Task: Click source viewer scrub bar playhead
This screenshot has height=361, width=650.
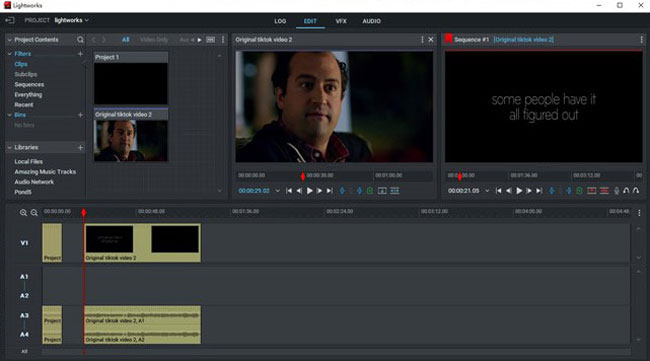Action: click(x=303, y=177)
